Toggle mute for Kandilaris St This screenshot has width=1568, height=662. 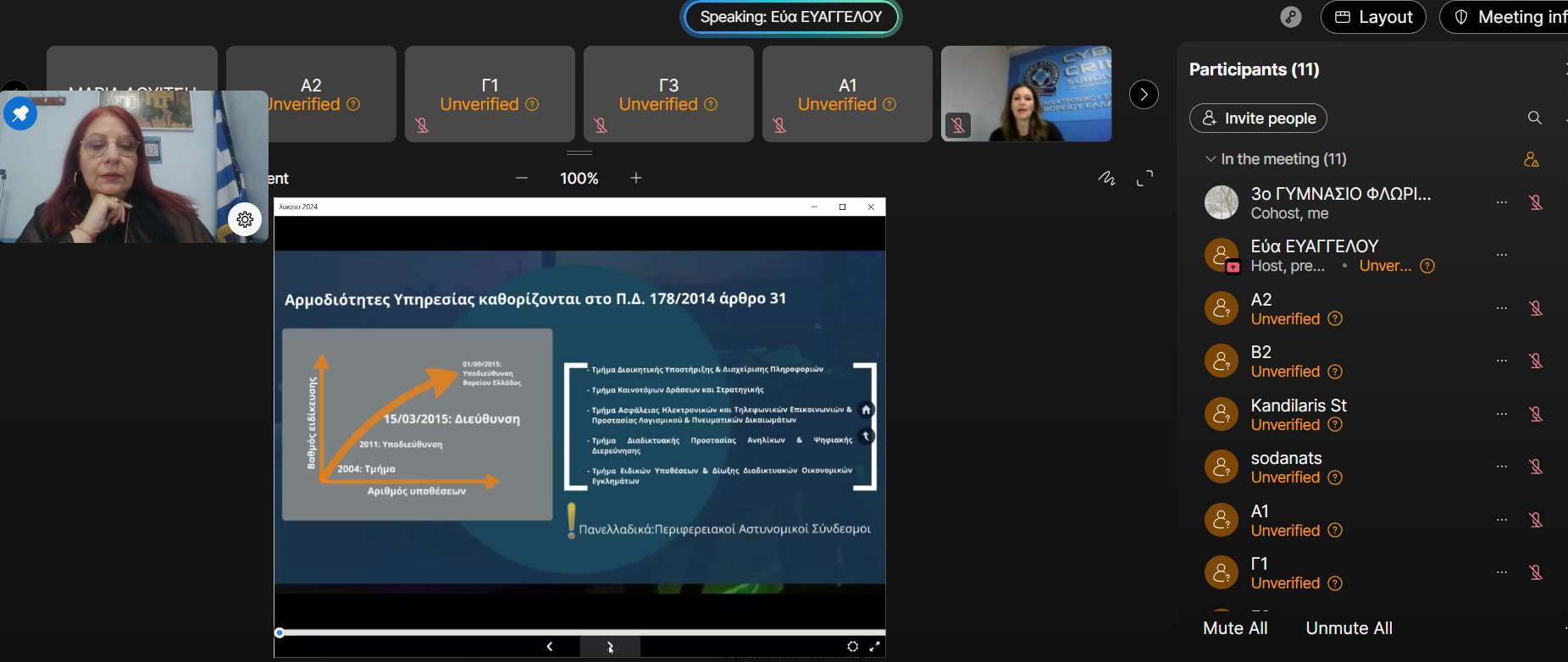1535,414
